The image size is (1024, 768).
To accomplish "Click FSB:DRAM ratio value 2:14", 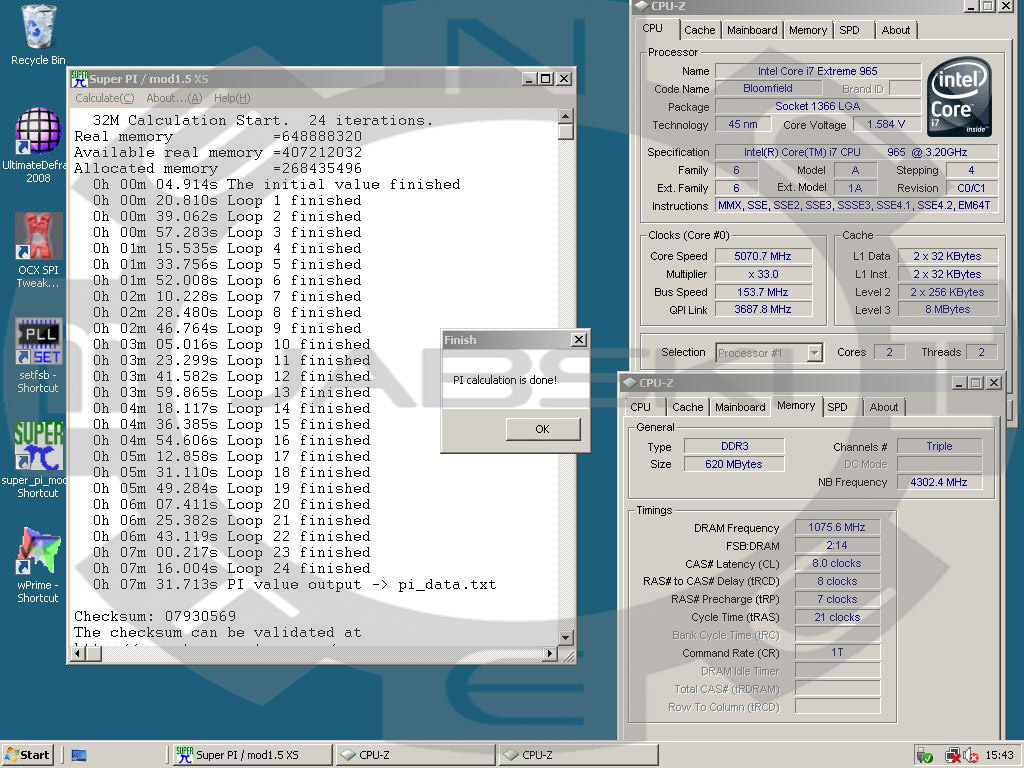I will coord(837,545).
